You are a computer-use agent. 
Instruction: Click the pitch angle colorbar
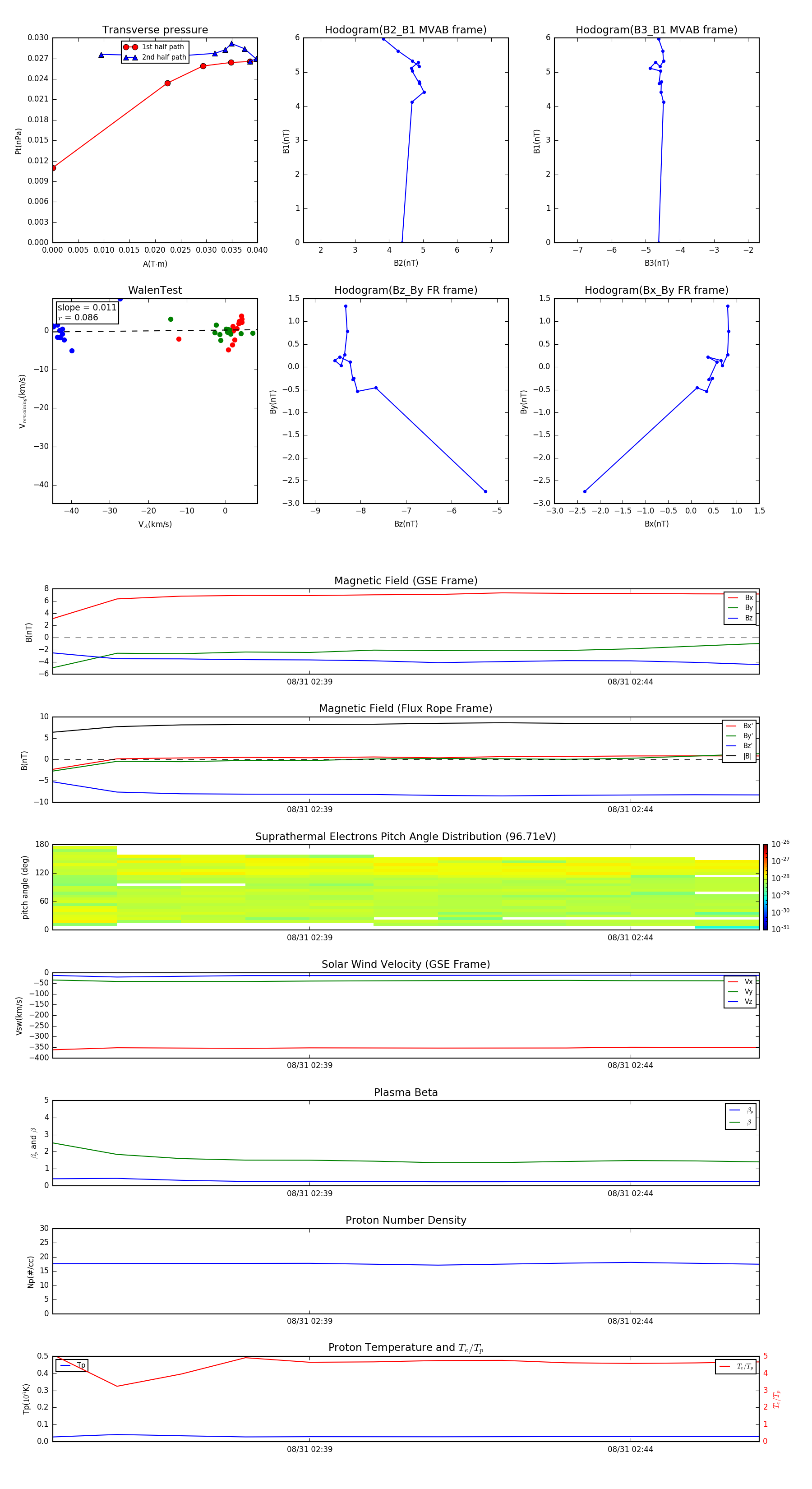coord(765,887)
